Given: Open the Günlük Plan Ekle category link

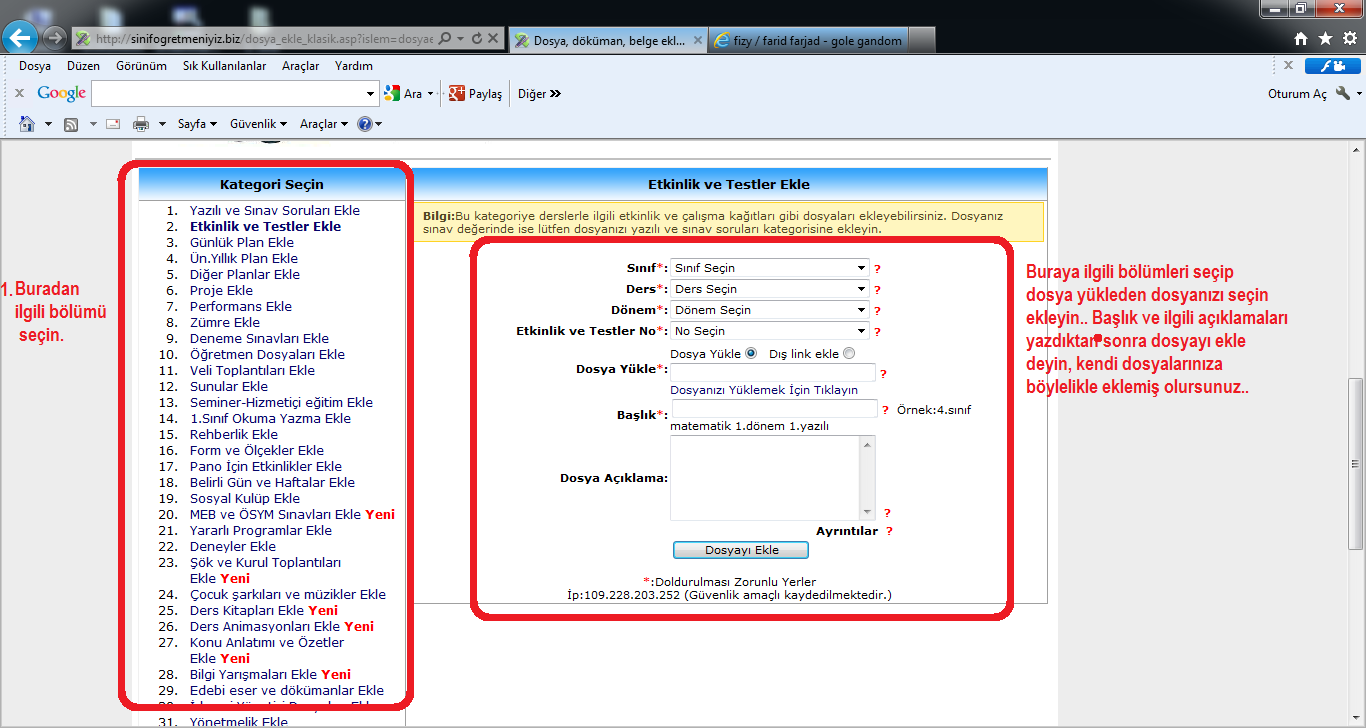Looking at the screenshot, I should click(242, 242).
